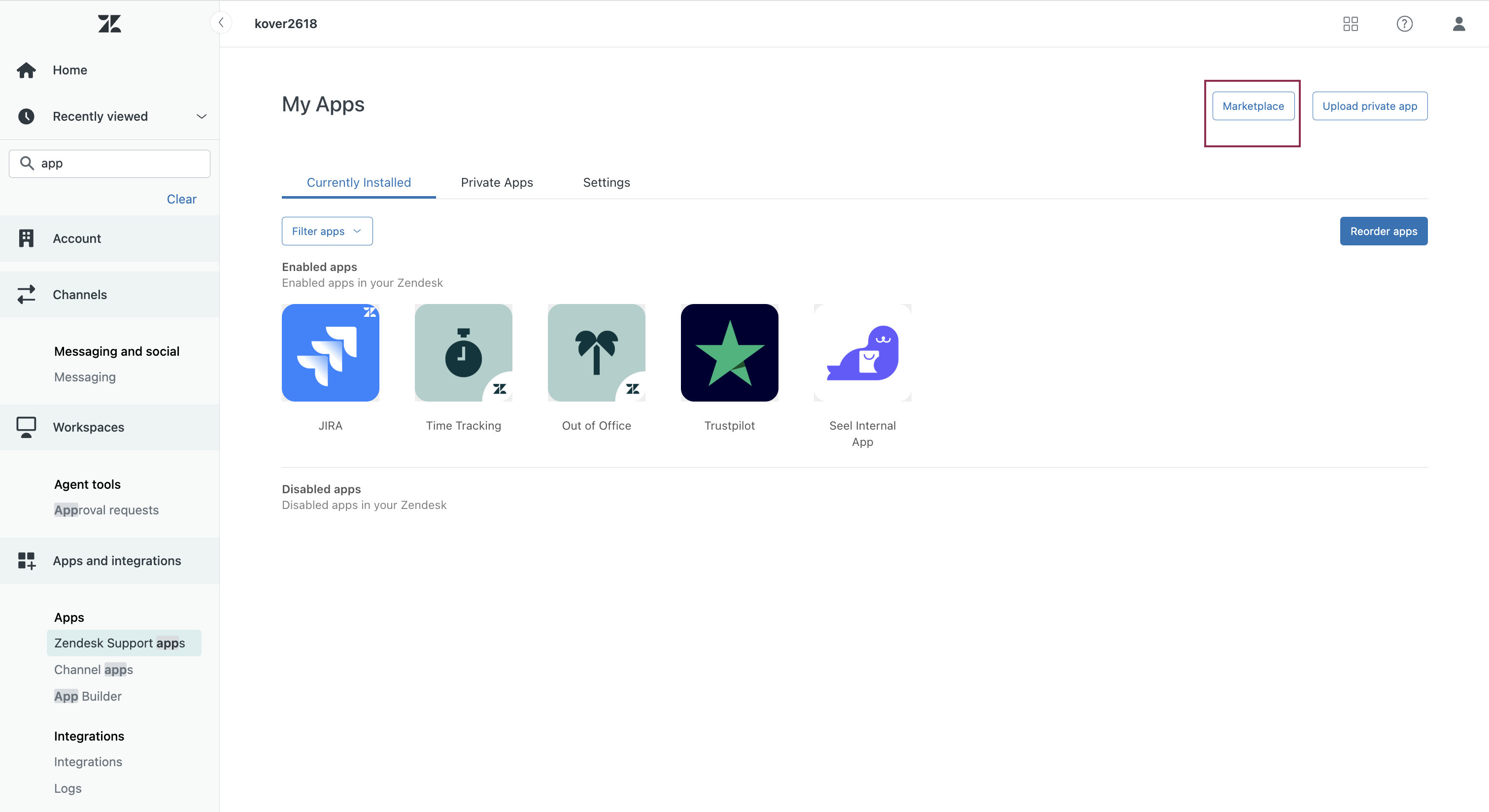Image resolution: width=1489 pixels, height=812 pixels.
Task: Open the help question mark icon
Action: coord(1404,24)
